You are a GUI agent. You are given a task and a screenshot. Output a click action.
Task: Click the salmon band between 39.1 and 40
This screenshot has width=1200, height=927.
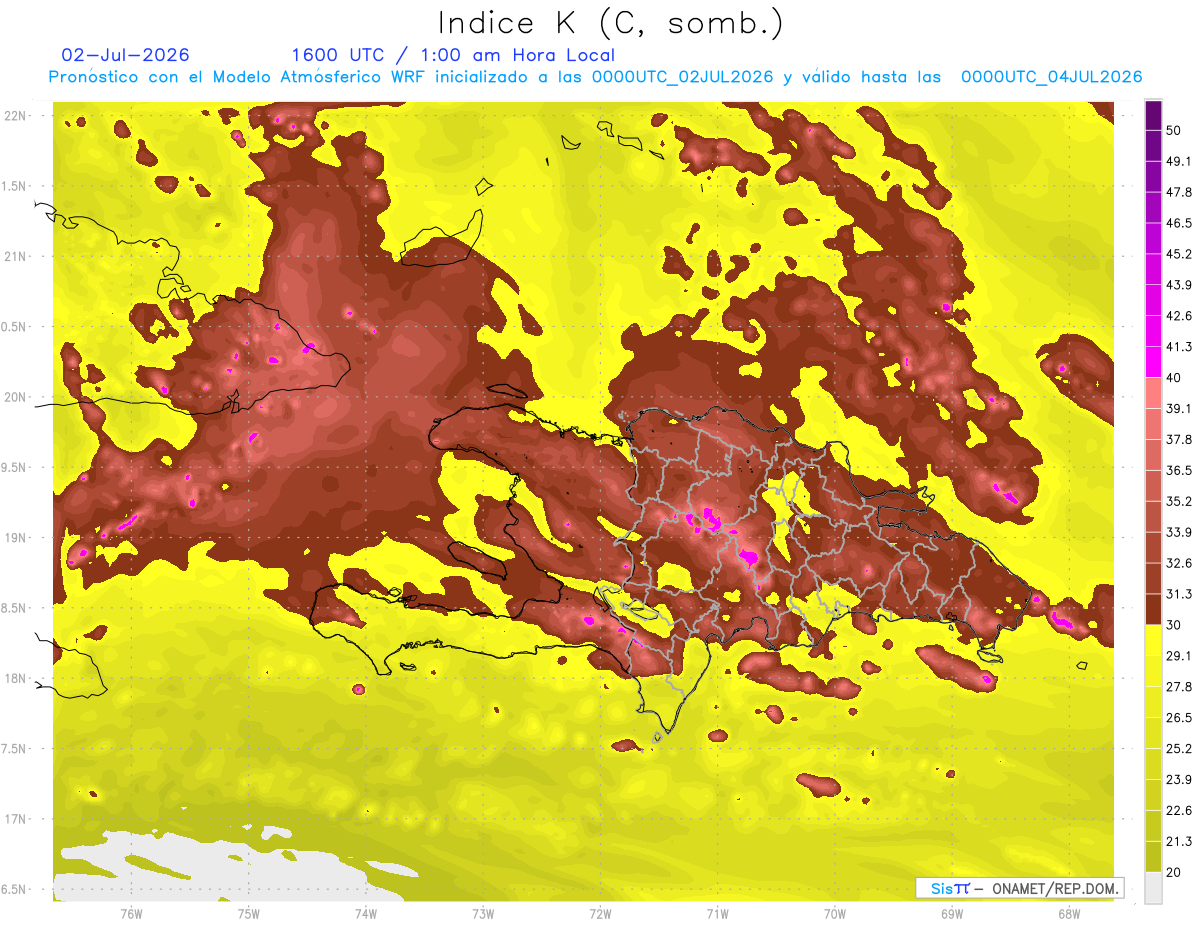[1153, 393]
